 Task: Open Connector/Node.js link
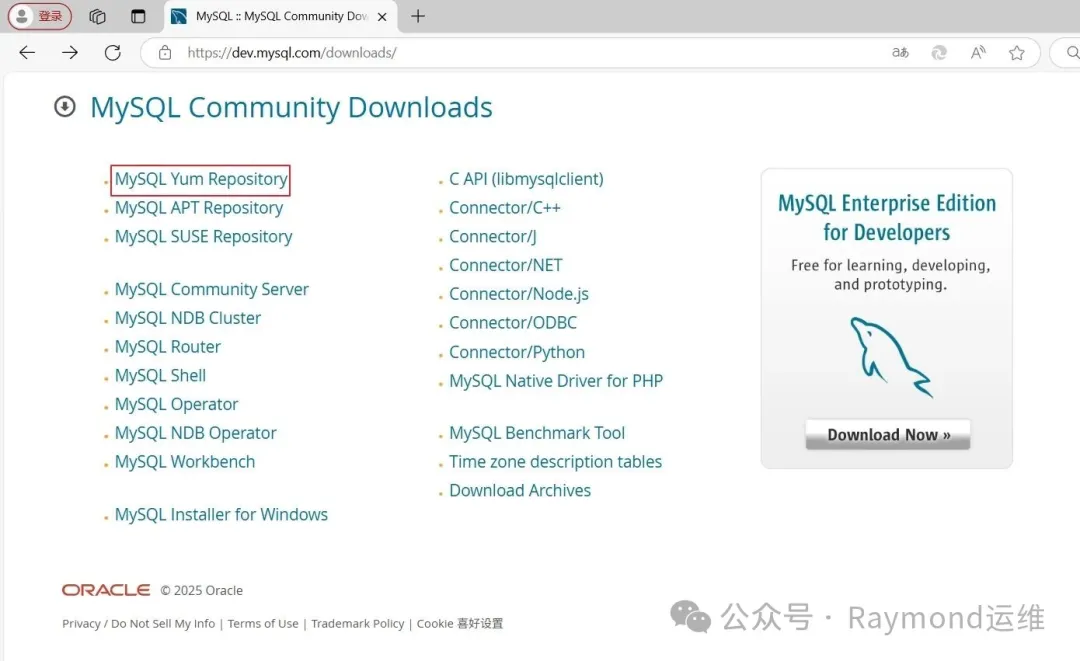519,294
